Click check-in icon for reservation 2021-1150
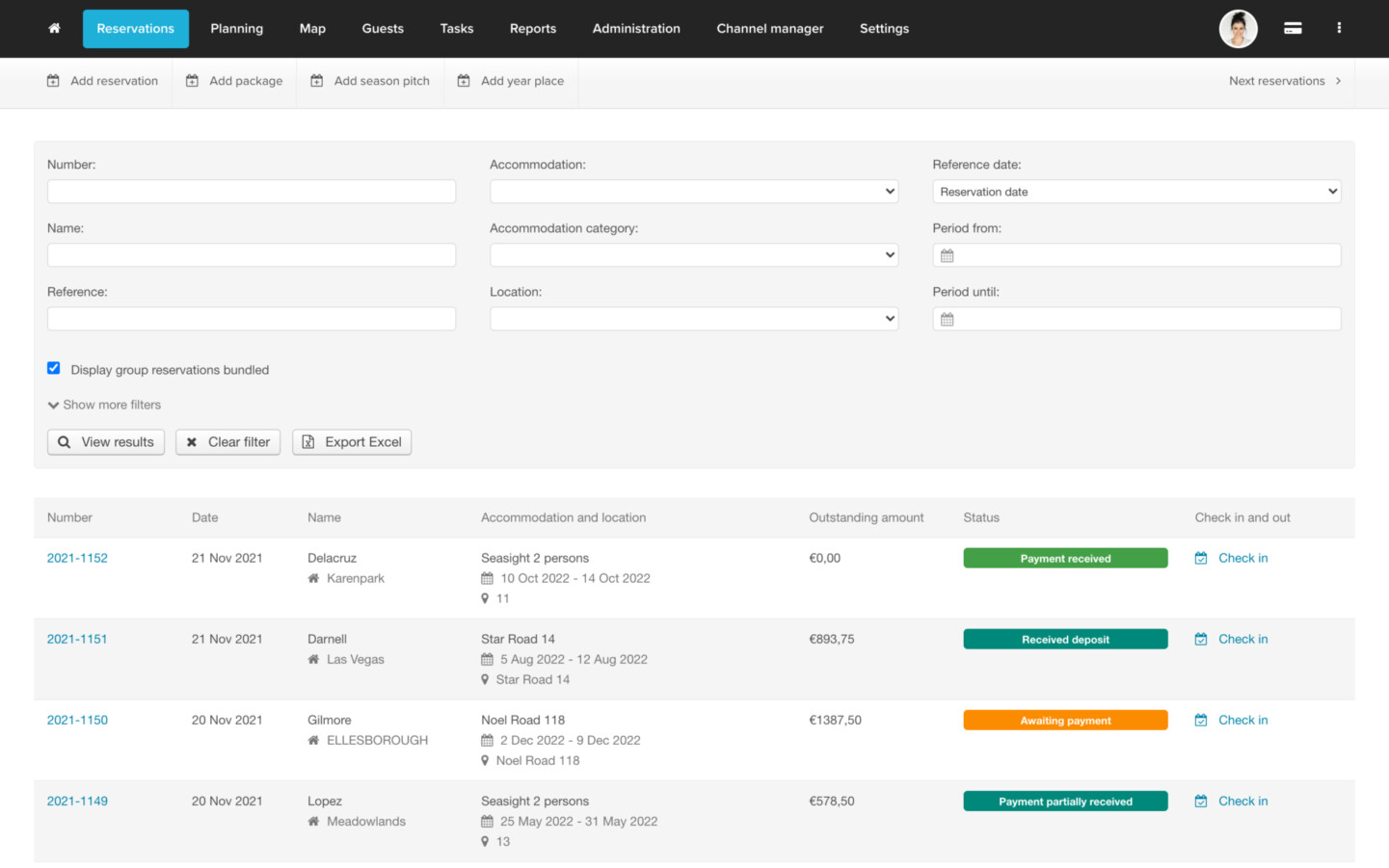The width and height of the screenshot is (1389, 868). pos(1201,720)
